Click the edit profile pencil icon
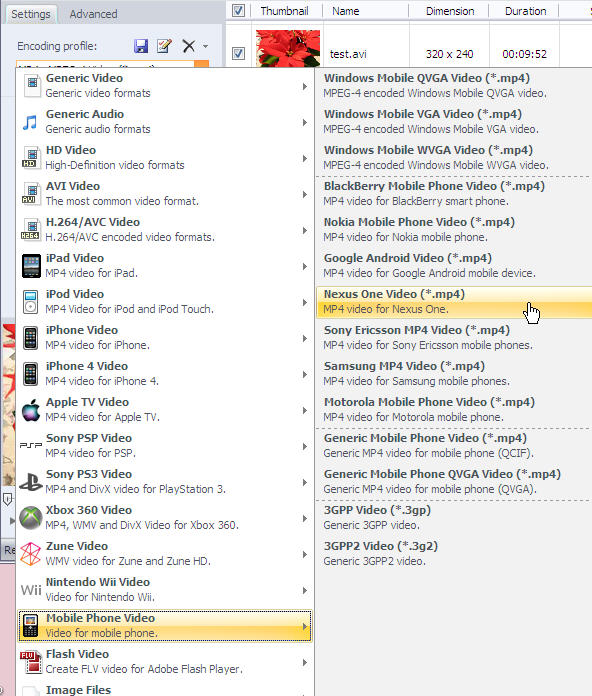Screen dimensions: 592x696 tap(164, 46)
